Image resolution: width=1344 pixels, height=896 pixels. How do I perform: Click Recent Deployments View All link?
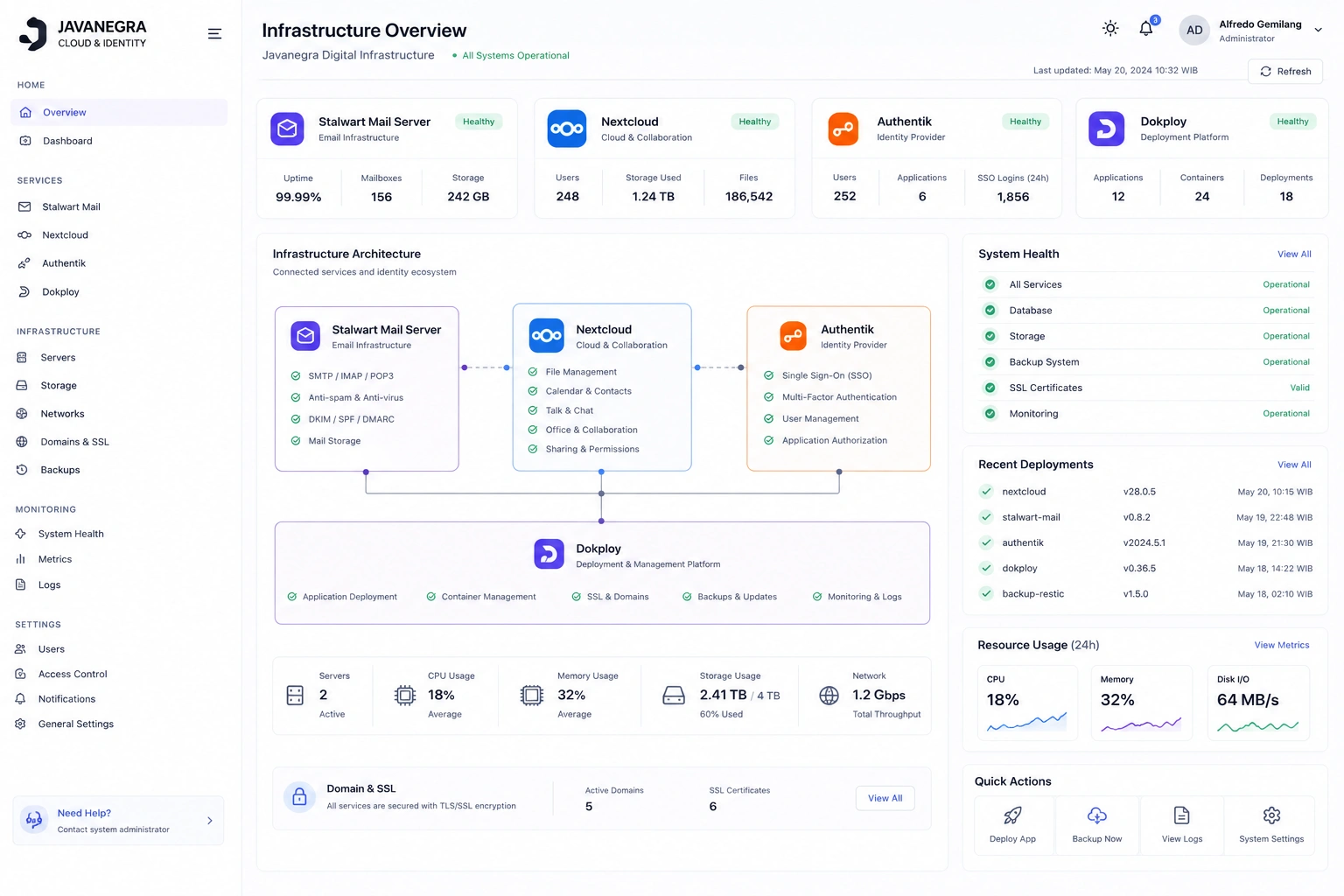[x=1294, y=465]
